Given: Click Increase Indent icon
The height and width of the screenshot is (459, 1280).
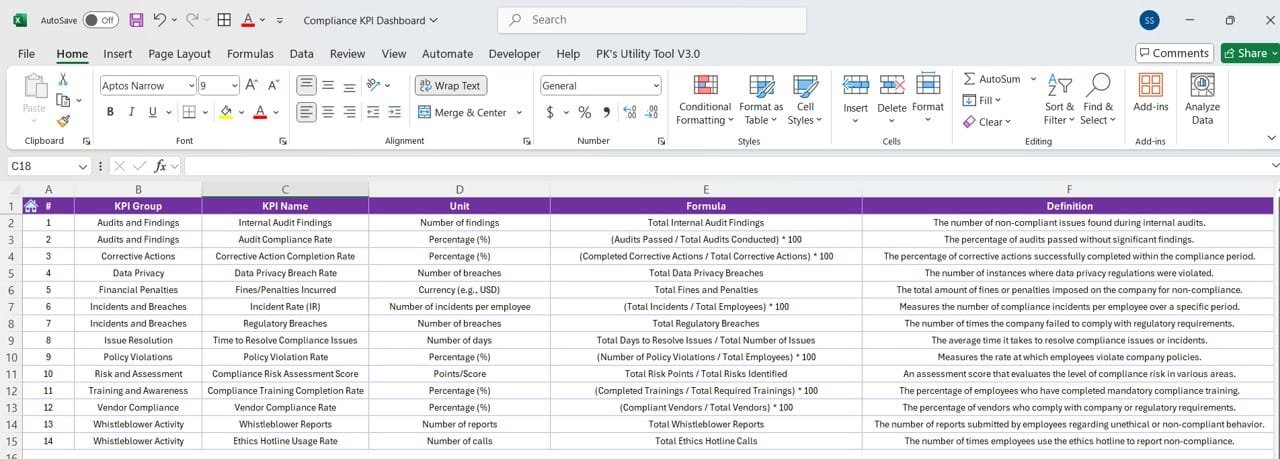Looking at the screenshot, I should [395, 112].
